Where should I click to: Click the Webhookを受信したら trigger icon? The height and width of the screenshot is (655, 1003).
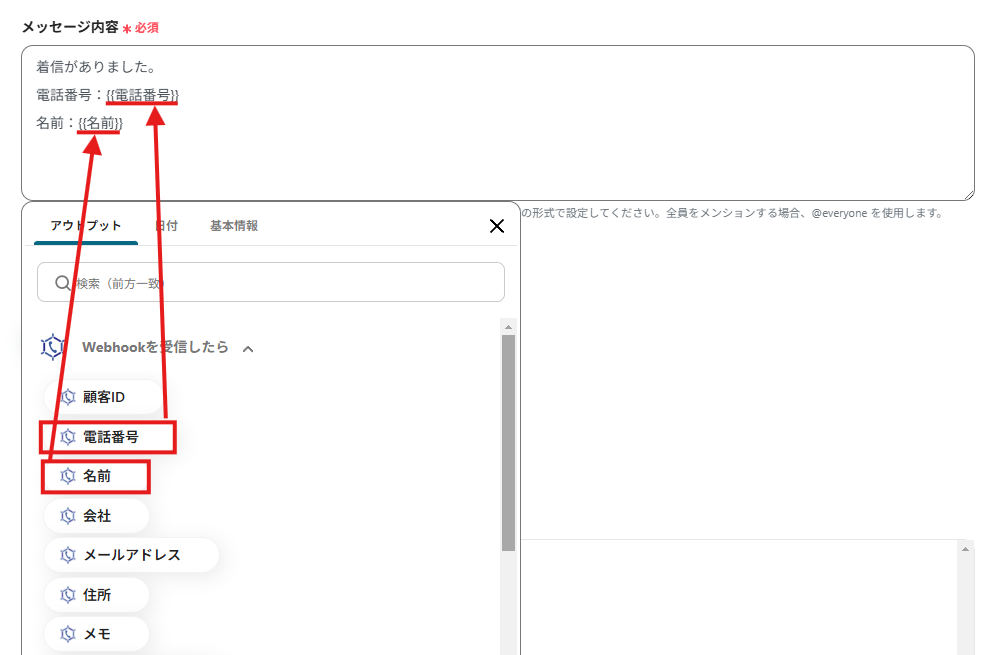[x=50, y=347]
